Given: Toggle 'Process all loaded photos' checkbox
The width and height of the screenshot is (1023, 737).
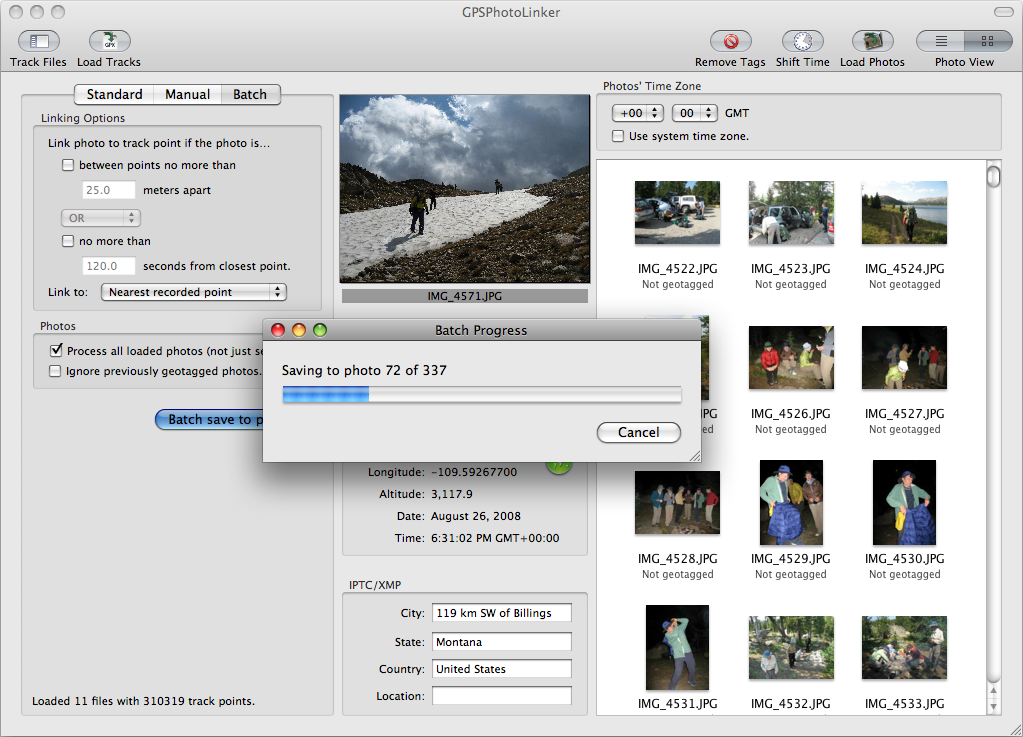Looking at the screenshot, I should [56, 350].
